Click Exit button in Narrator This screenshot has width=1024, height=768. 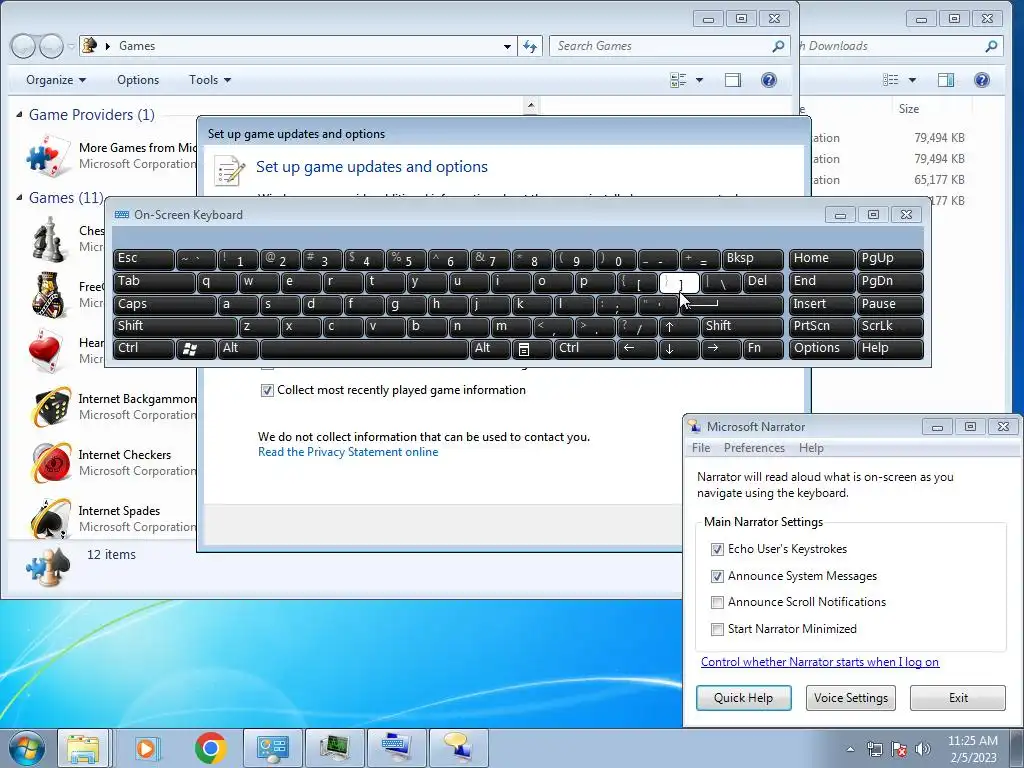pos(958,697)
